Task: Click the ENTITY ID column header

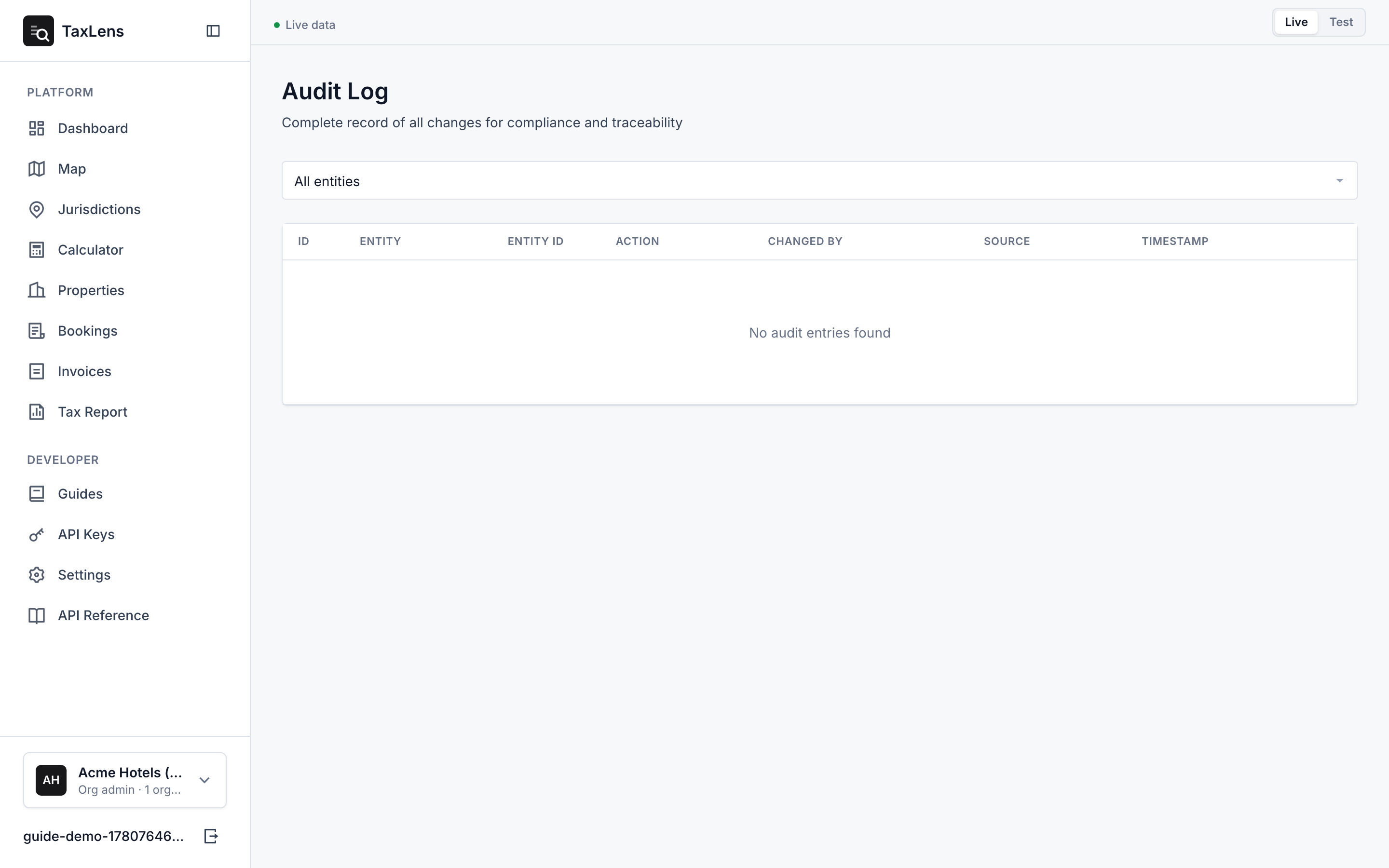Action: [x=535, y=242]
